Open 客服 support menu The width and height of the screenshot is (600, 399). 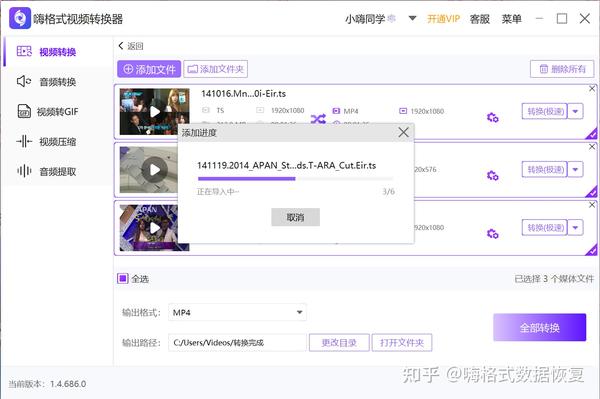coord(479,19)
